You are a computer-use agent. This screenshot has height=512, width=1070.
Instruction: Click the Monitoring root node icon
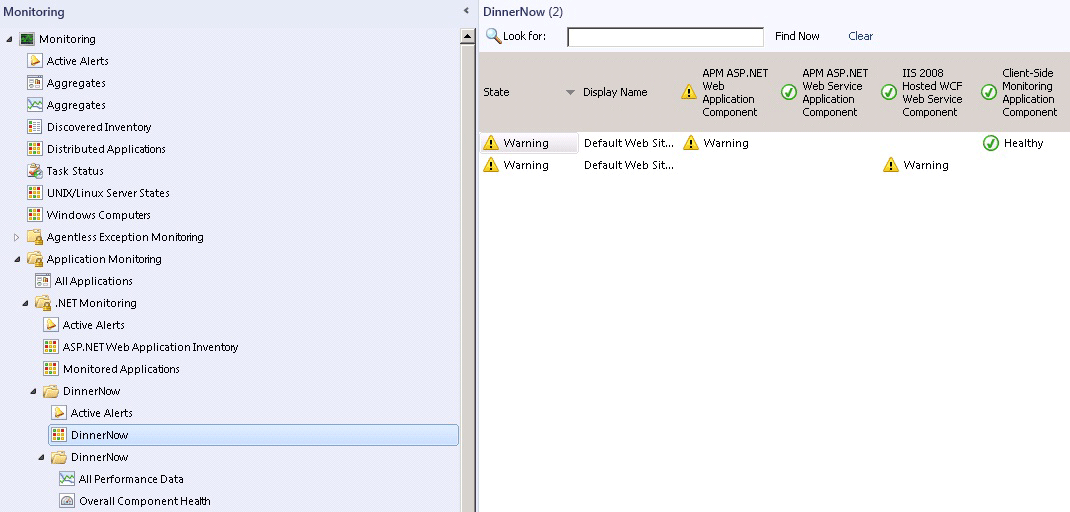[x=27, y=39]
